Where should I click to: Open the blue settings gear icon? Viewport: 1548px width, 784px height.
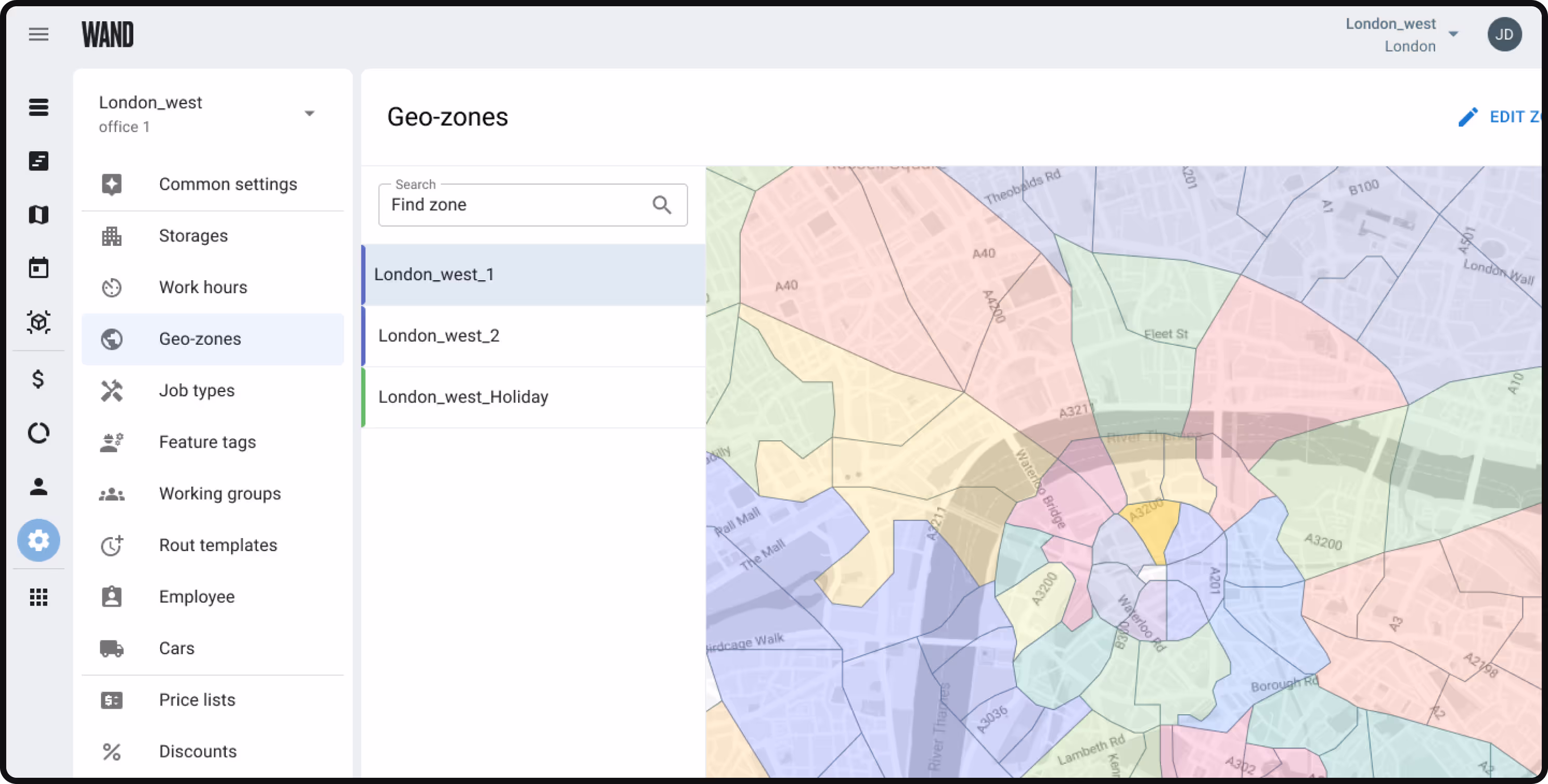point(38,540)
